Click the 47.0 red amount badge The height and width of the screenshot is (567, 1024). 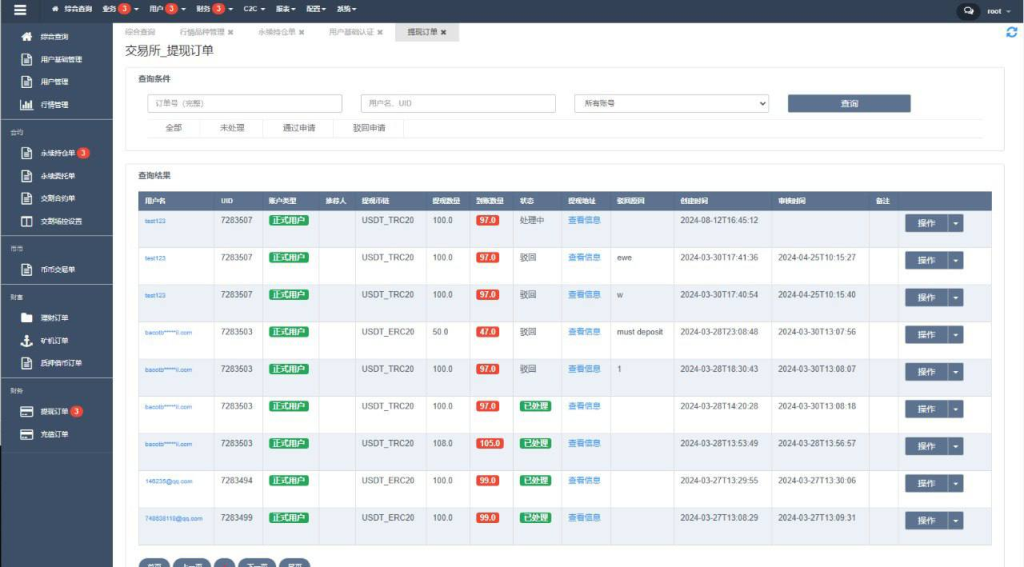(488, 332)
